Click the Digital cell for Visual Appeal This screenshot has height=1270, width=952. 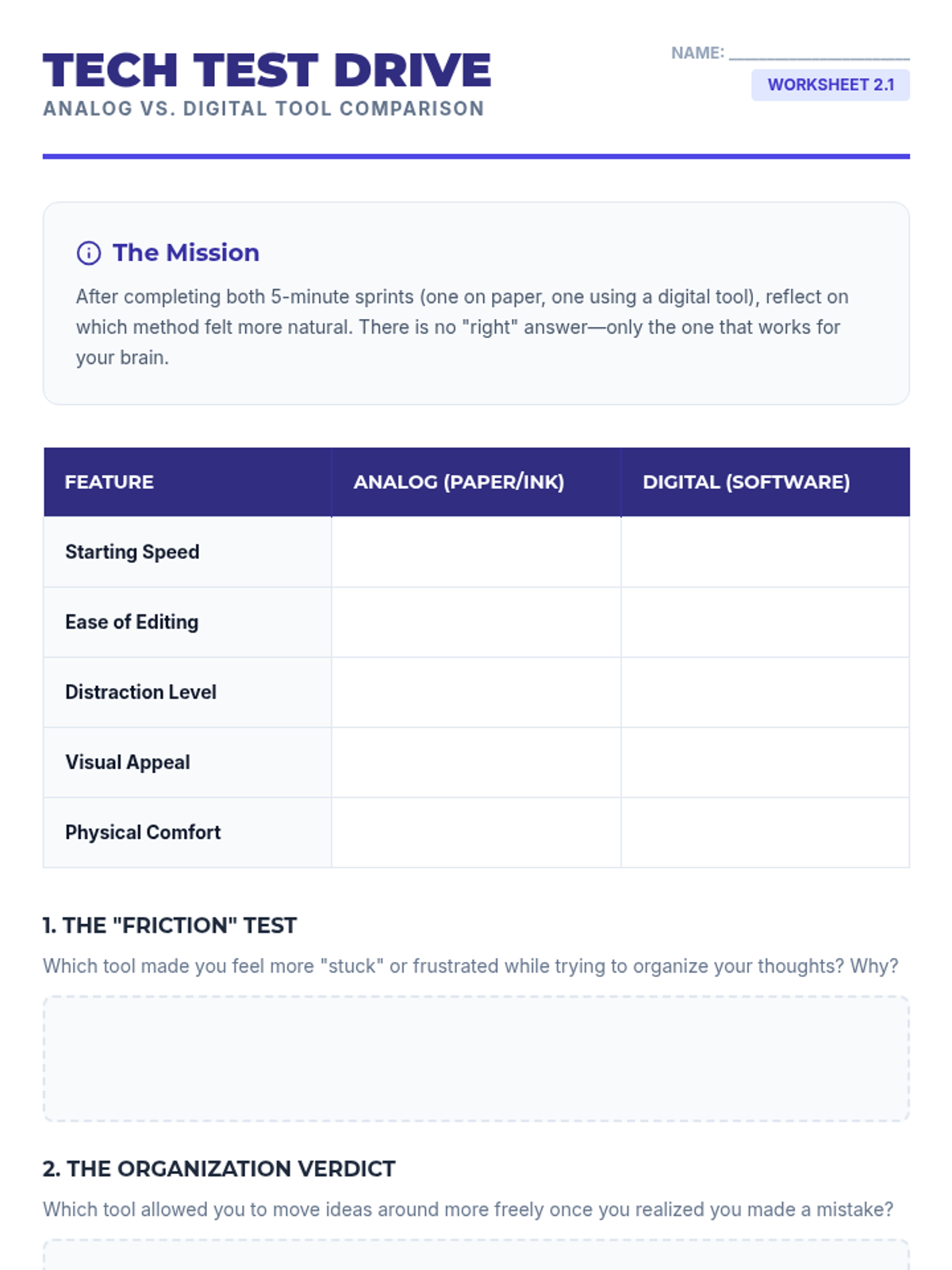coord(765,762)
